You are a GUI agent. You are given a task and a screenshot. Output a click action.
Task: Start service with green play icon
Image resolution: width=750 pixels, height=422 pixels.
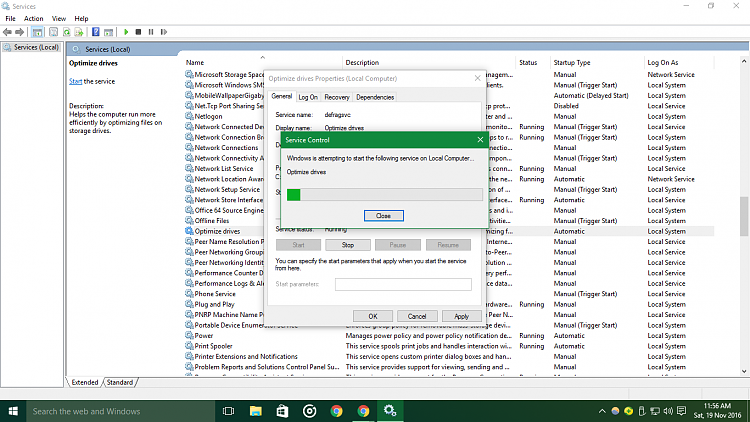click(126, 32)
